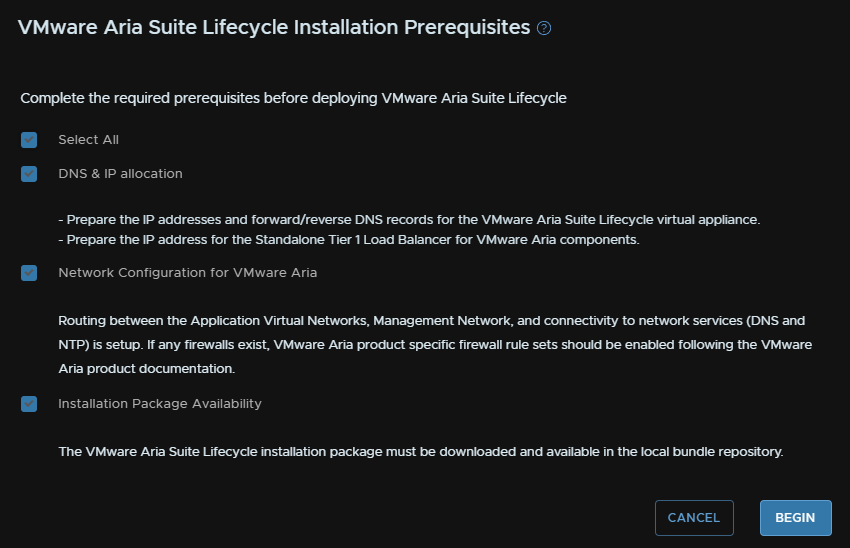Toggle Network Configuration for VMware Aria checkbox

(29, 273)
